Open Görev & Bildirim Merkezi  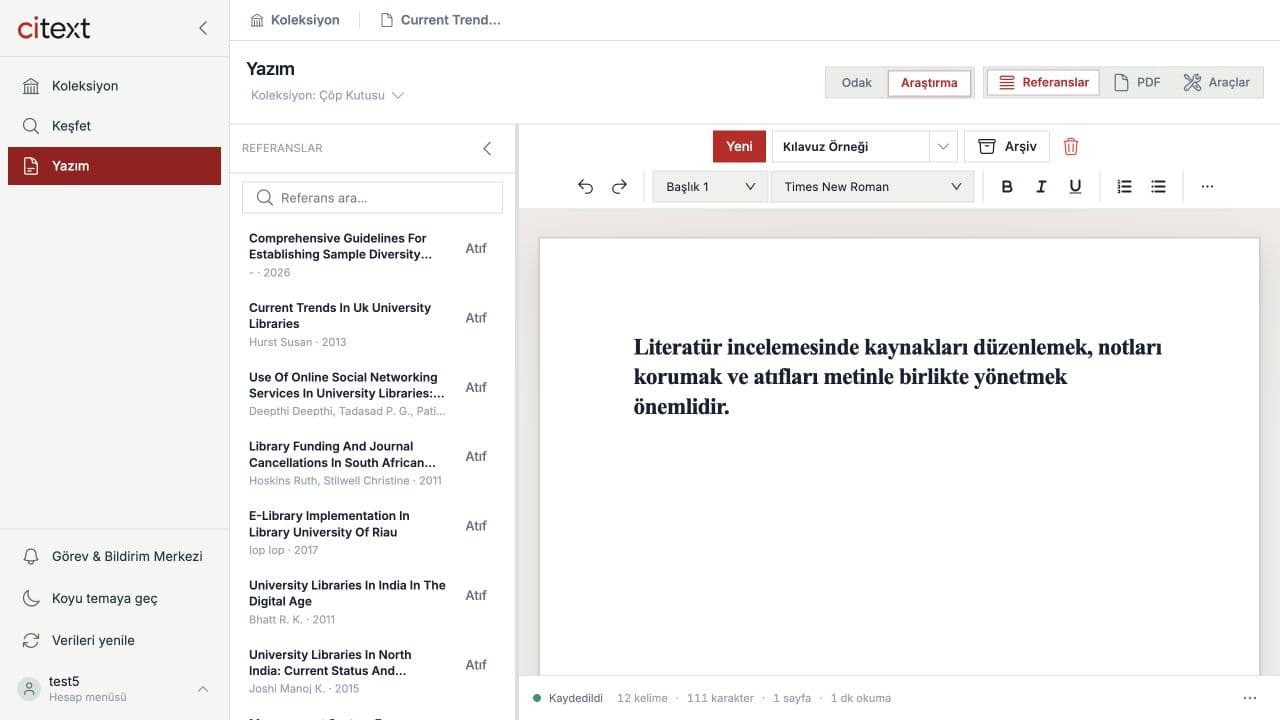114,556
